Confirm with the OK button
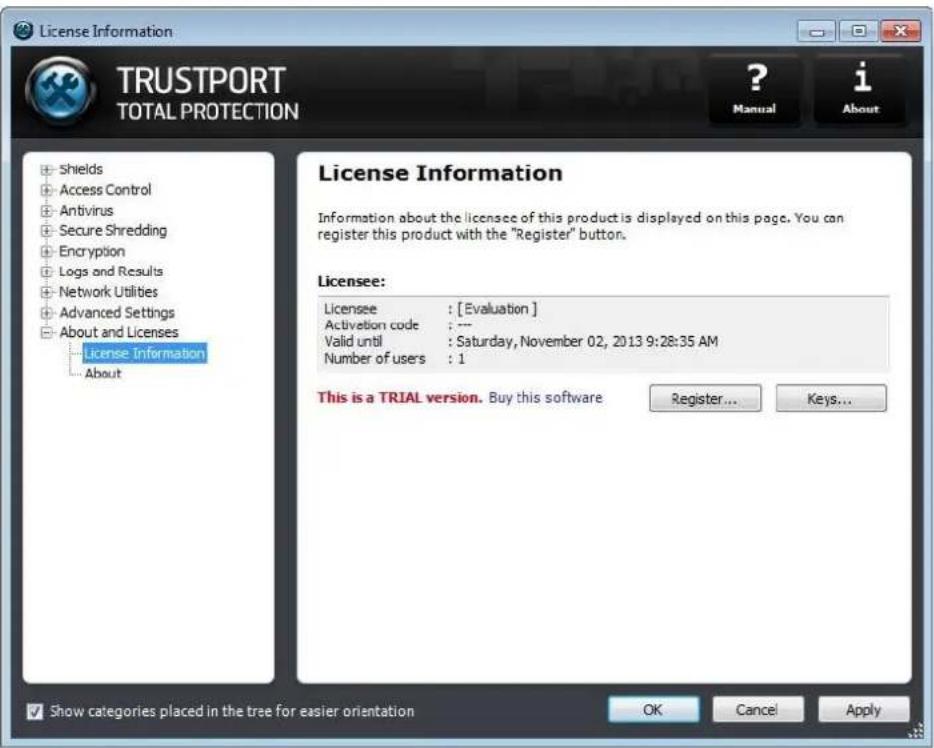934x748 pixels. pos(653,710)
